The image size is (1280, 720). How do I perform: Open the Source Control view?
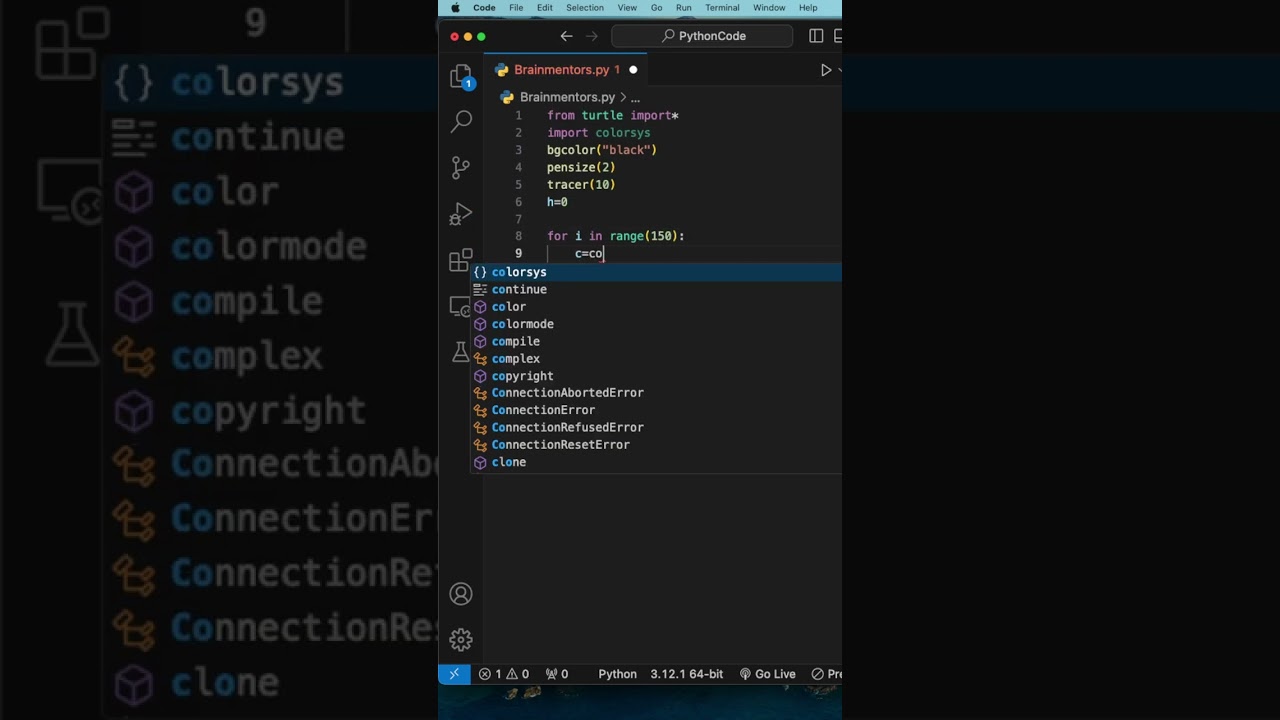pos(461,167)
